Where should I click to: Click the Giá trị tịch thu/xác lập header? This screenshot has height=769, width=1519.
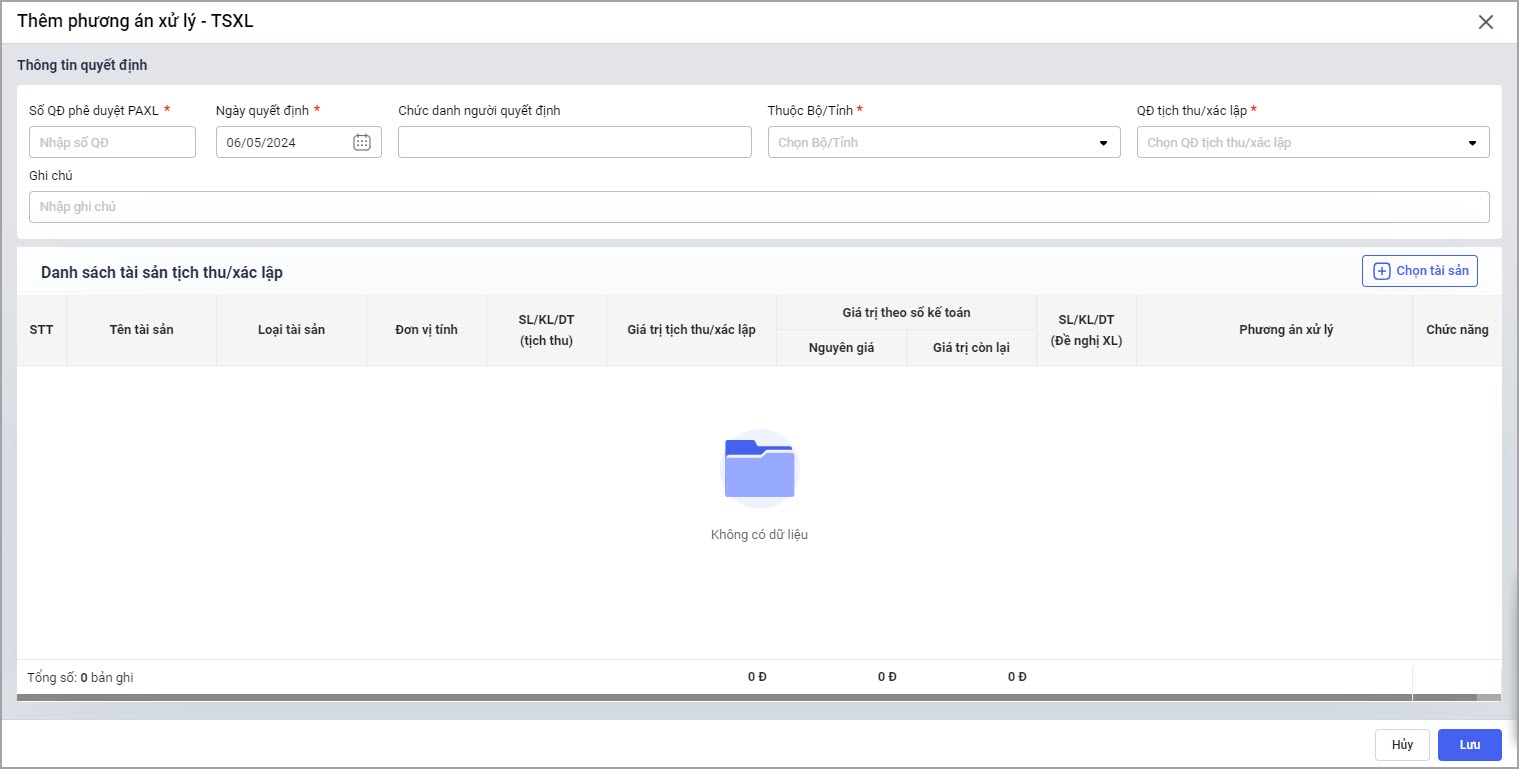[691, 330]
